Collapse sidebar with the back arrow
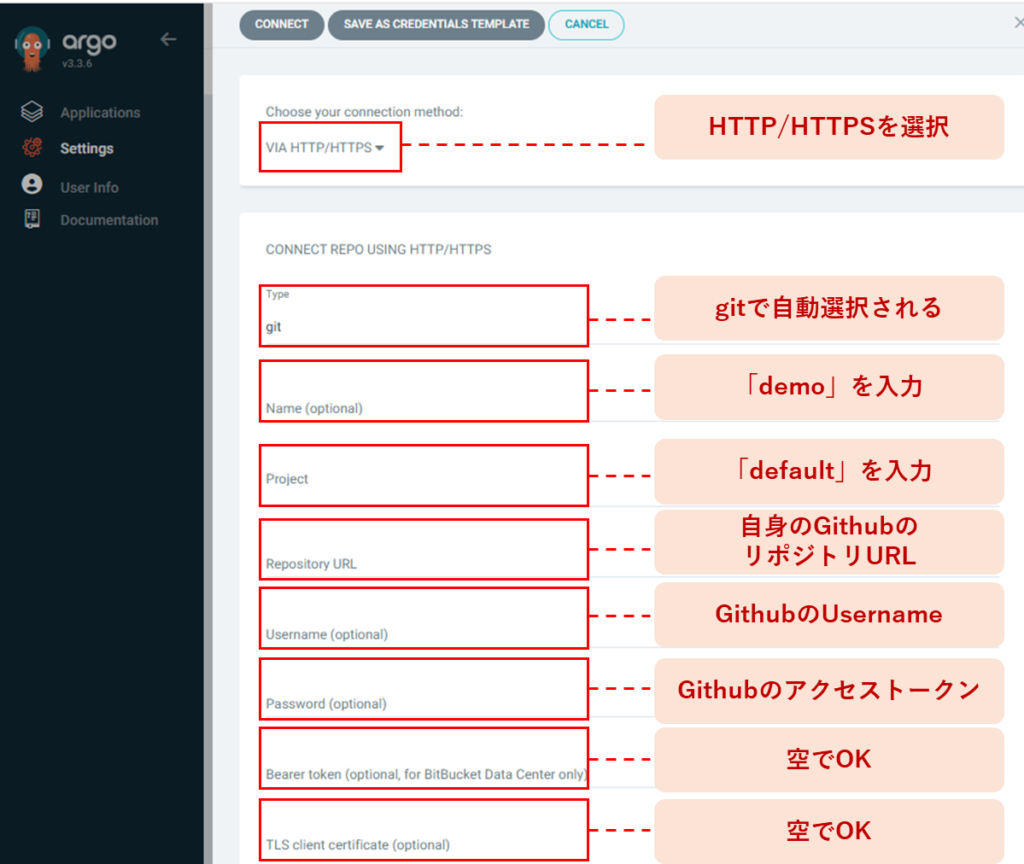 [168, 40]
